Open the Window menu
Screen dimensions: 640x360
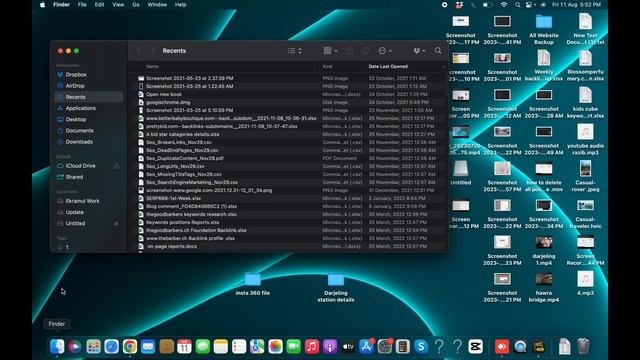point(157,5)
